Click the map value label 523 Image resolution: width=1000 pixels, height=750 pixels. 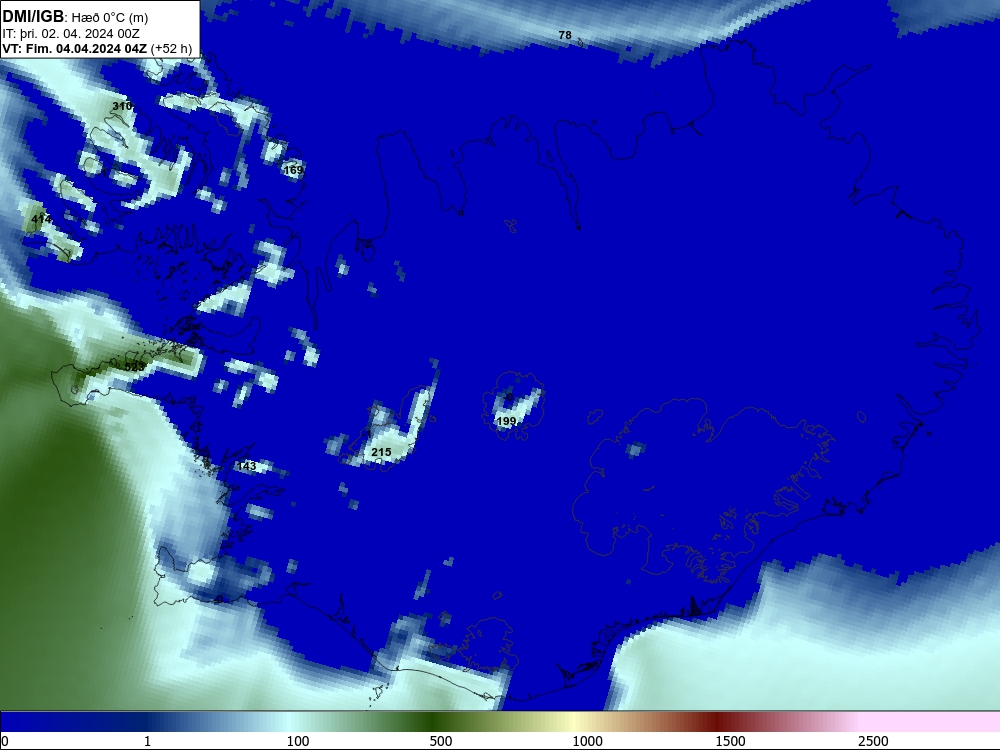(x=135, y=367)
